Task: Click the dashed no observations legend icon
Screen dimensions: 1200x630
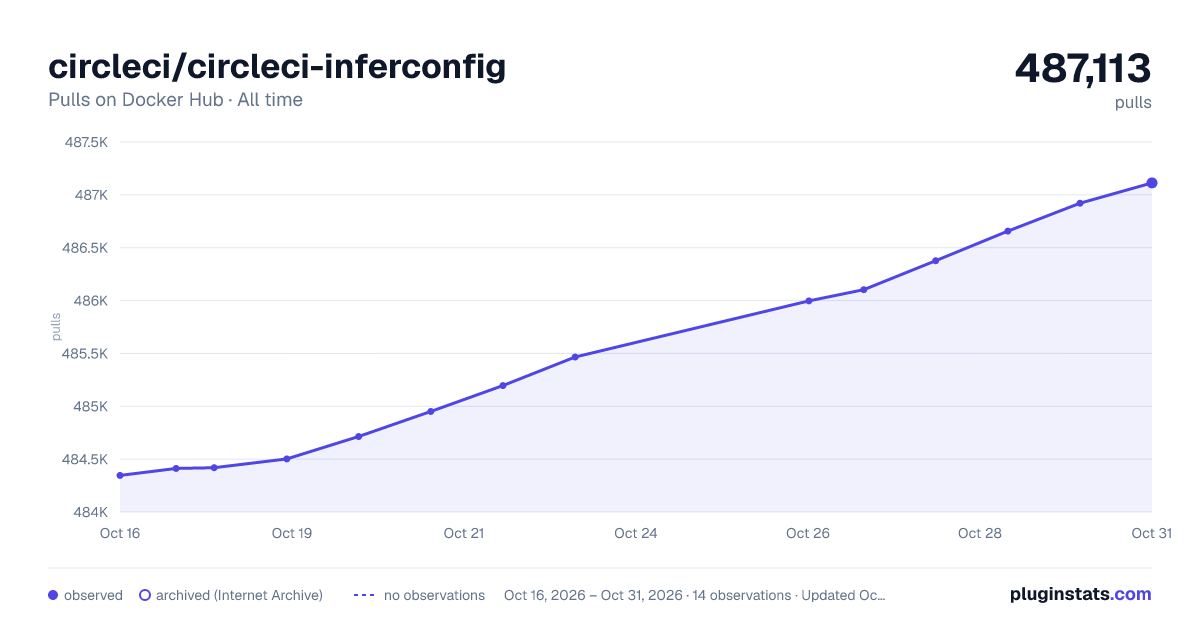Action: [x=364, y=595]
